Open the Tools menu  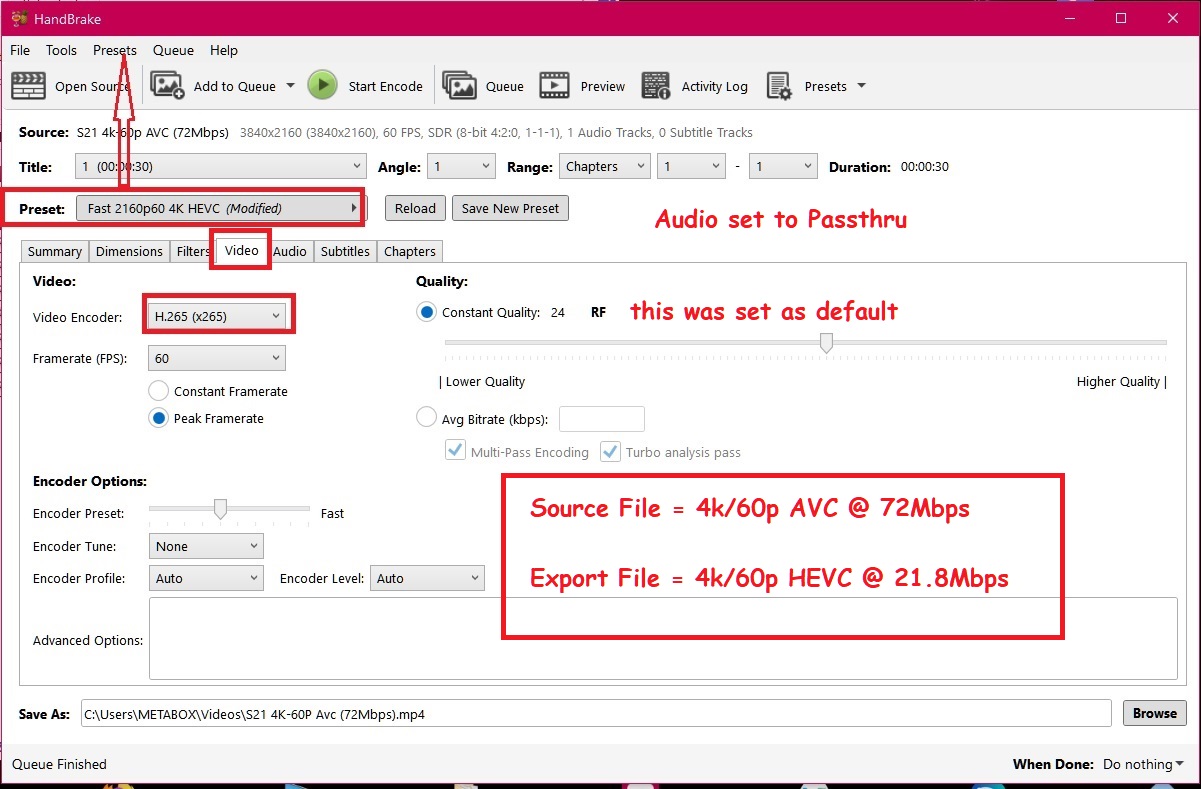[61, 50]
